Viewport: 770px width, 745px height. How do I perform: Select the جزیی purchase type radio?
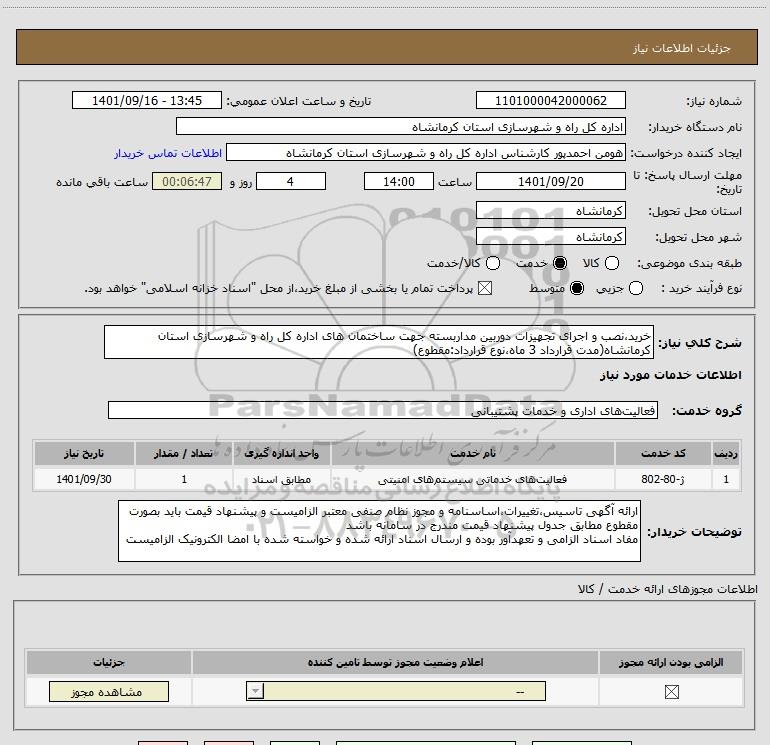tap(635, 288)
